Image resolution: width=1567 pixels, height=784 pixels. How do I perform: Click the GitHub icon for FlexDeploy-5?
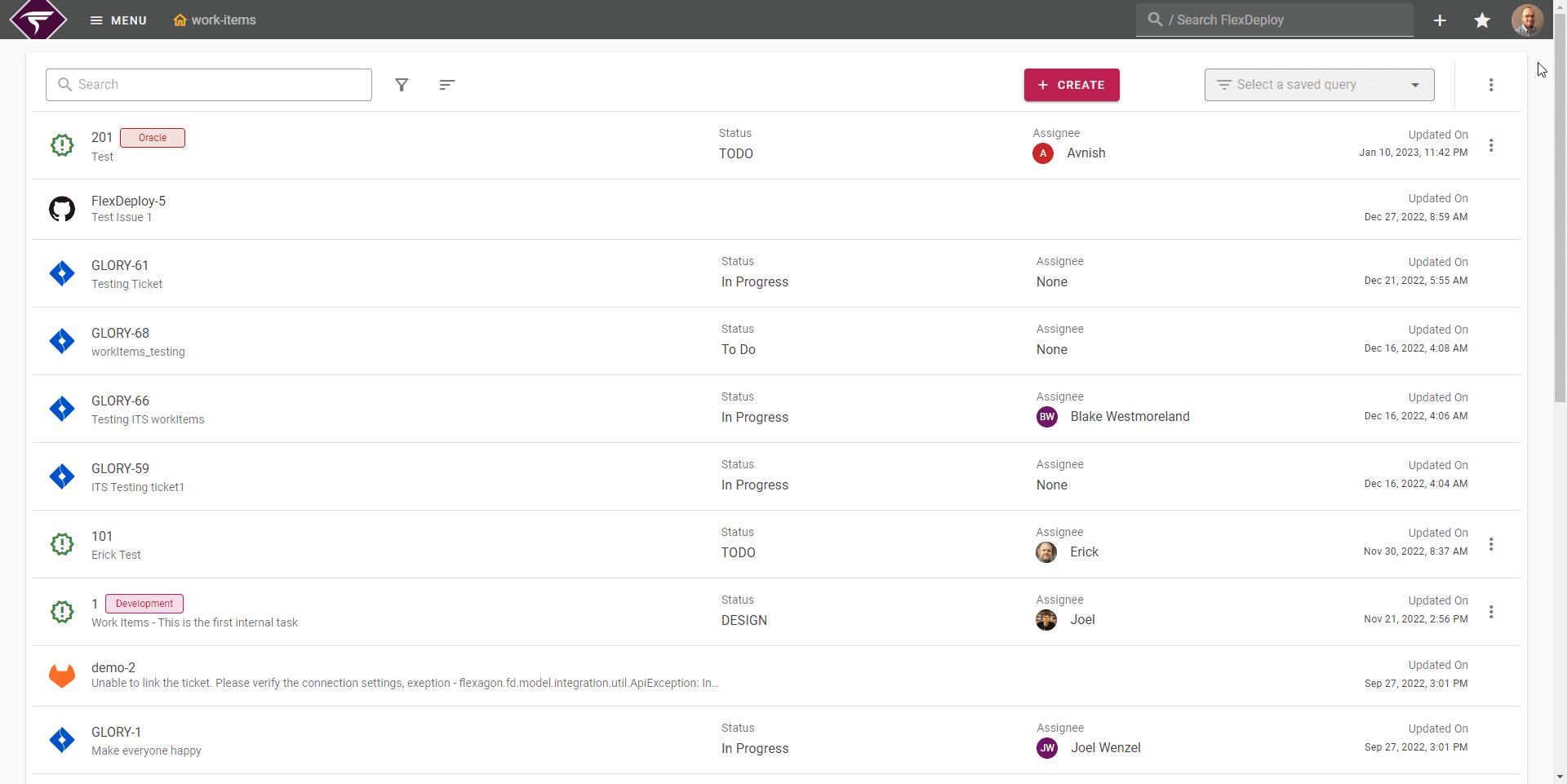pos(62,209)
